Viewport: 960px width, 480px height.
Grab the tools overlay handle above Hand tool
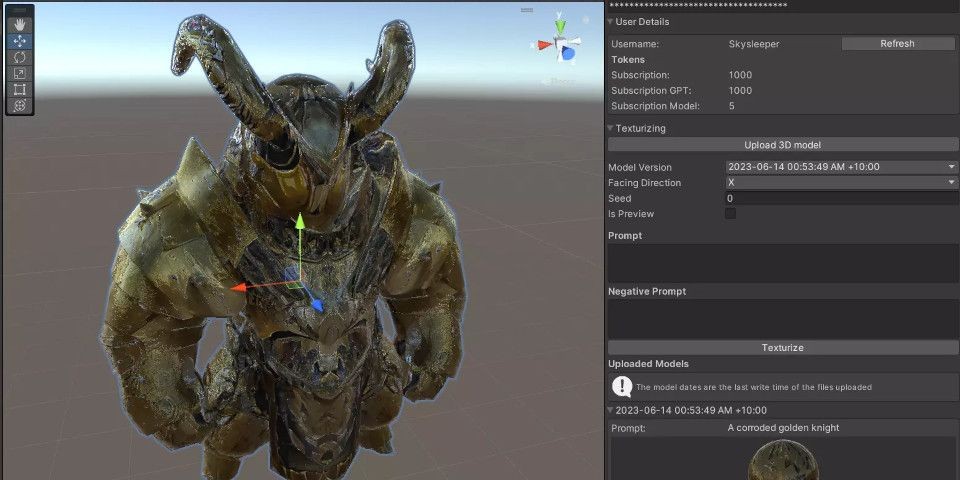(20, 10)
